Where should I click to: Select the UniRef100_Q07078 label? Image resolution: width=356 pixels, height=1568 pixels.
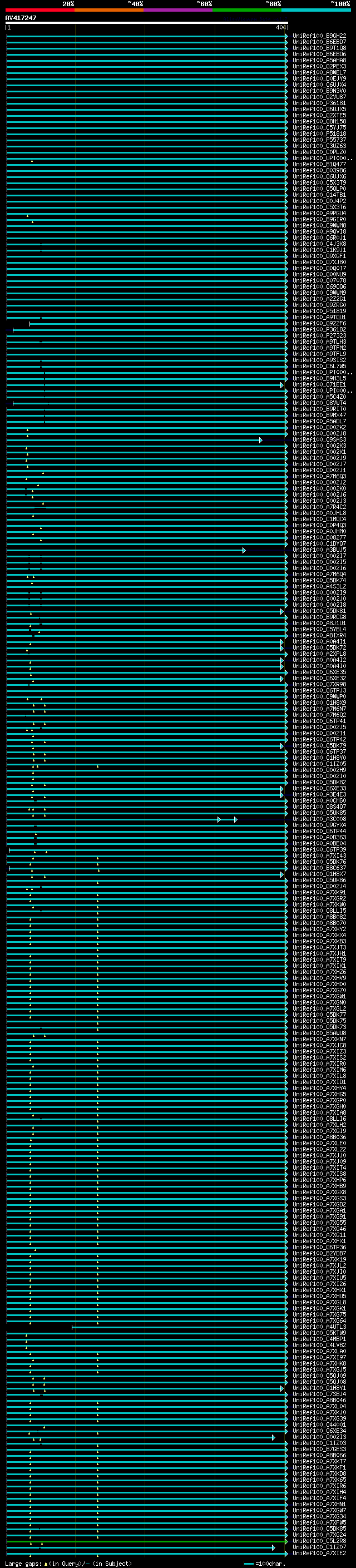(319, 280)
